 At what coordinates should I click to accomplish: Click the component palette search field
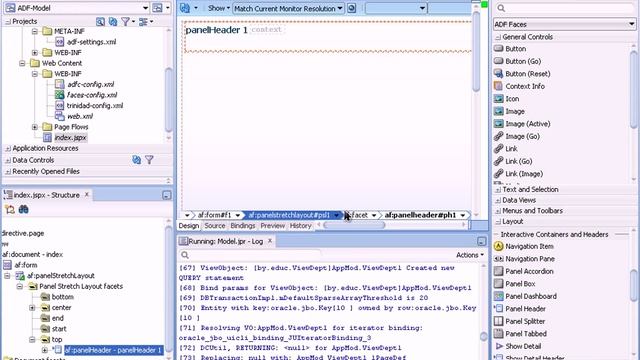point(567,8)
